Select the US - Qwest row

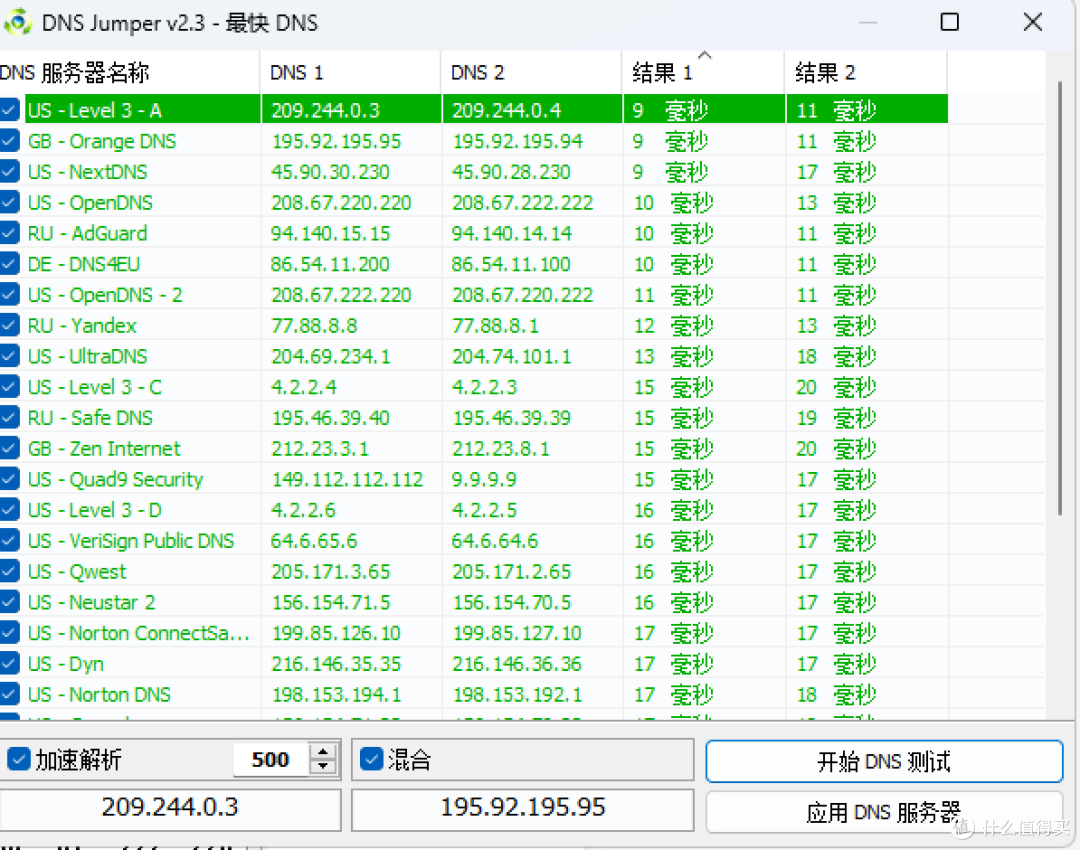(474, 572)
